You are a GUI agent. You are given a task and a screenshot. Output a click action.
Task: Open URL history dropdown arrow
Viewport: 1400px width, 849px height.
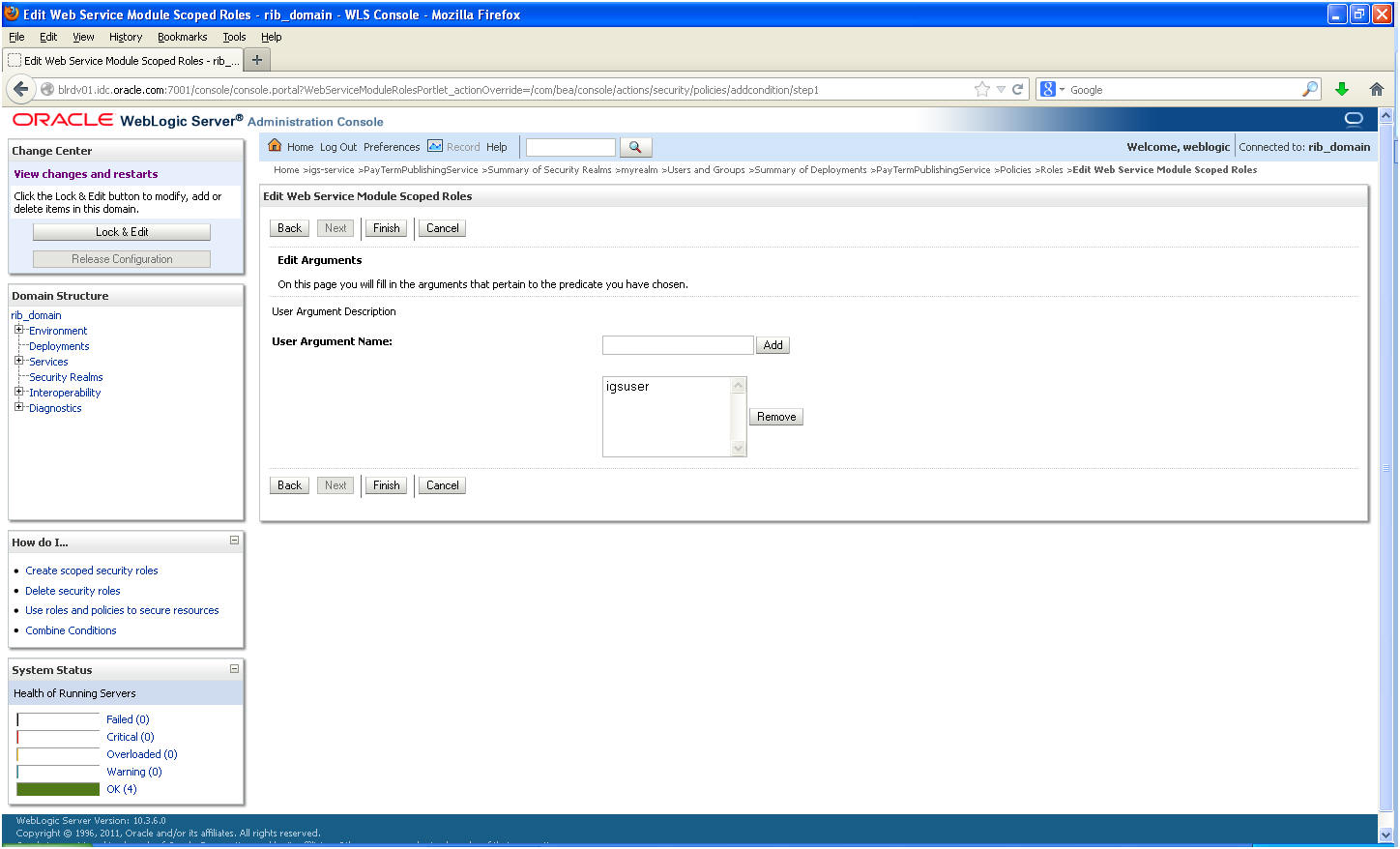click(1001, 89)
